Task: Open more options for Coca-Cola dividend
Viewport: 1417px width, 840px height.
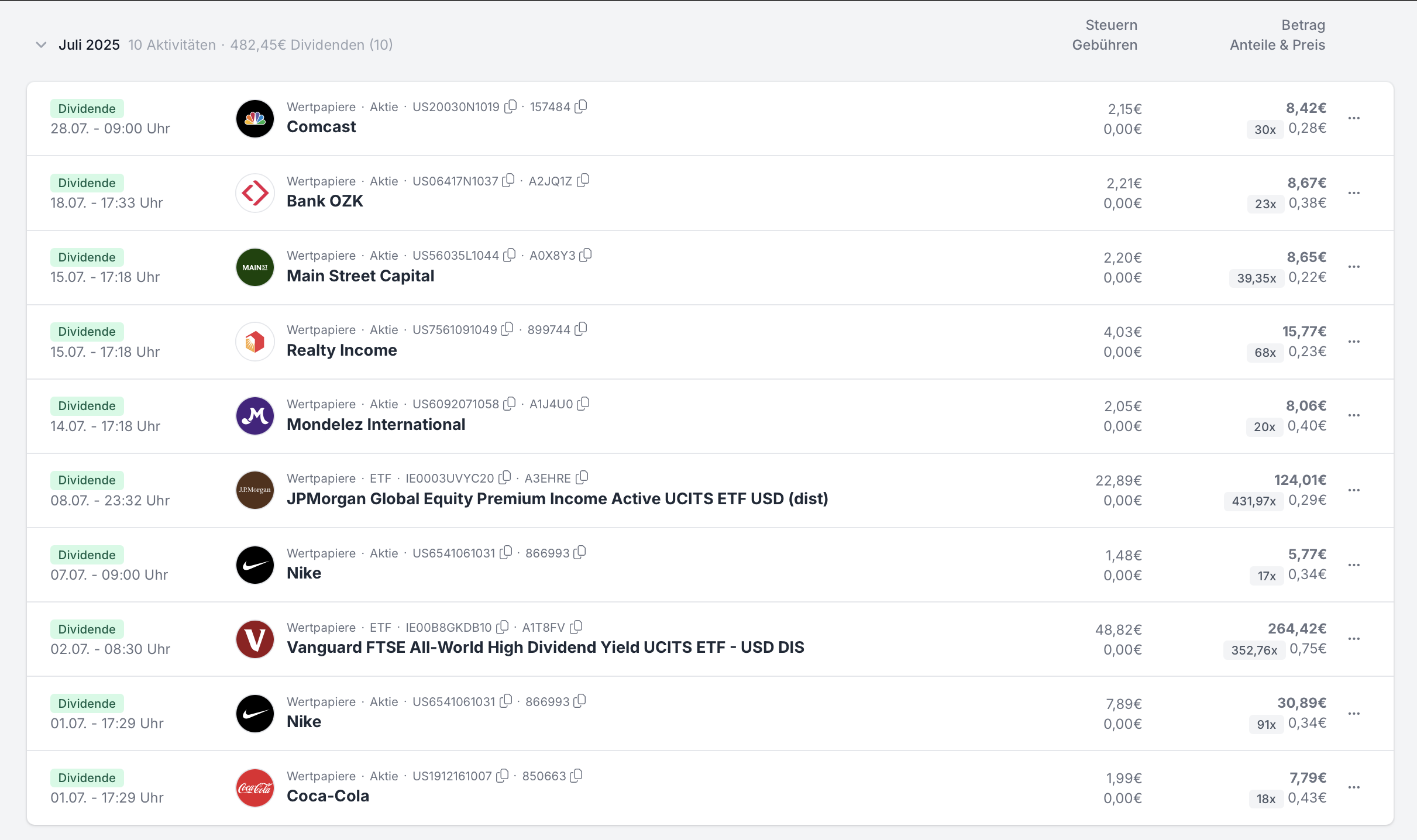Action: (1354, 787)
